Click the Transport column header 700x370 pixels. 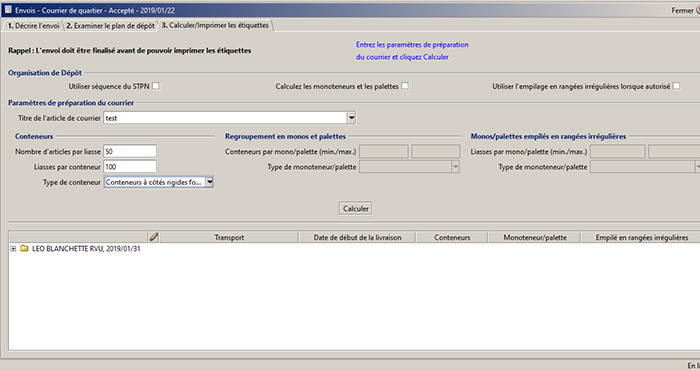(x=229, y=237)
